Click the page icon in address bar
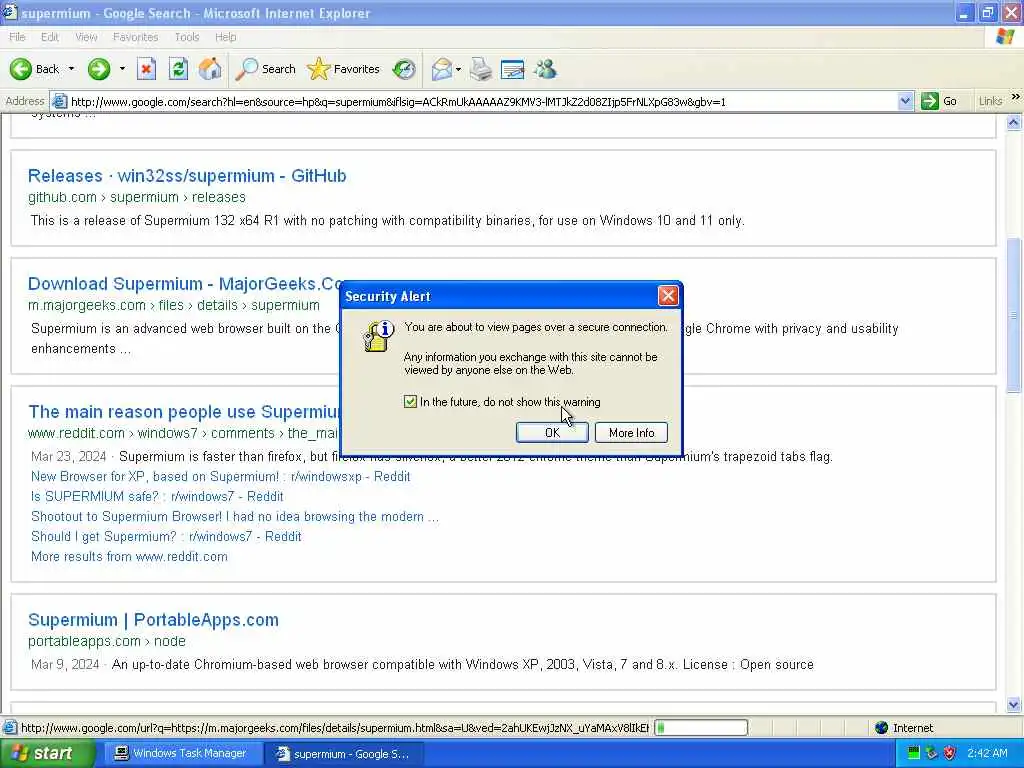Image resolution: width=1024 pixels, height=768 pixels. (59, 101)
